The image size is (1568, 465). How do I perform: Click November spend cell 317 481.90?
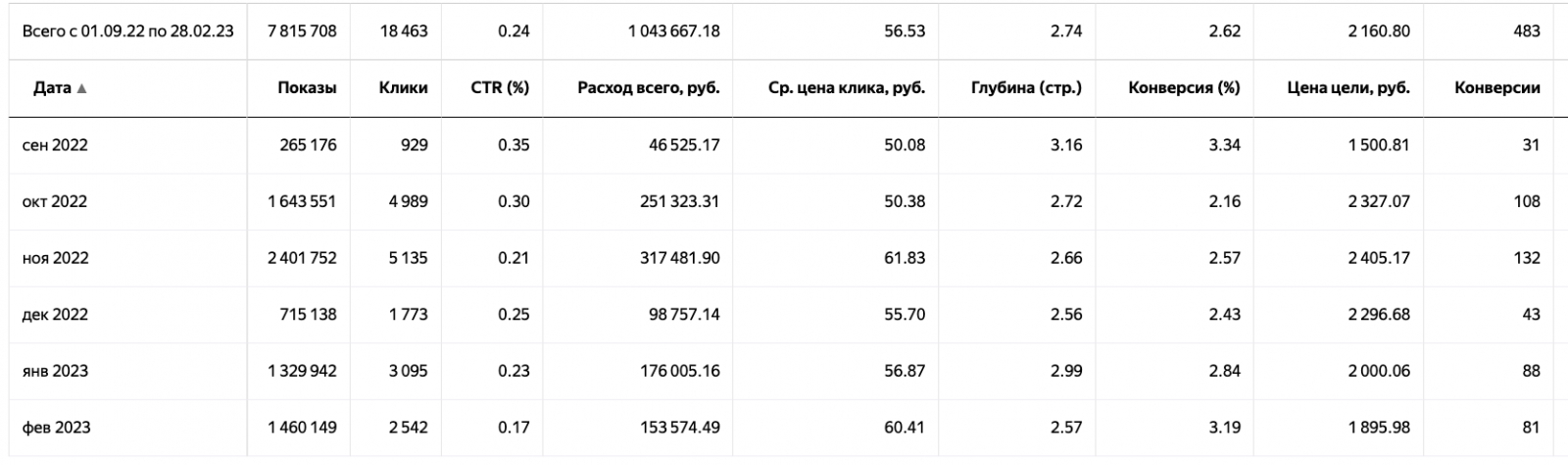pos(677,258)
